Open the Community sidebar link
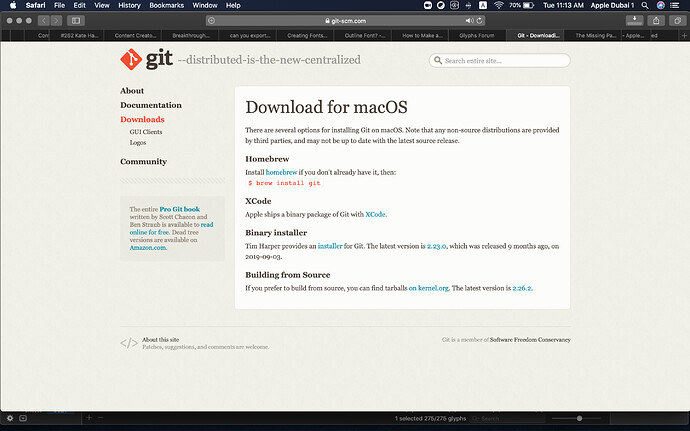 (x=143, y=162)
